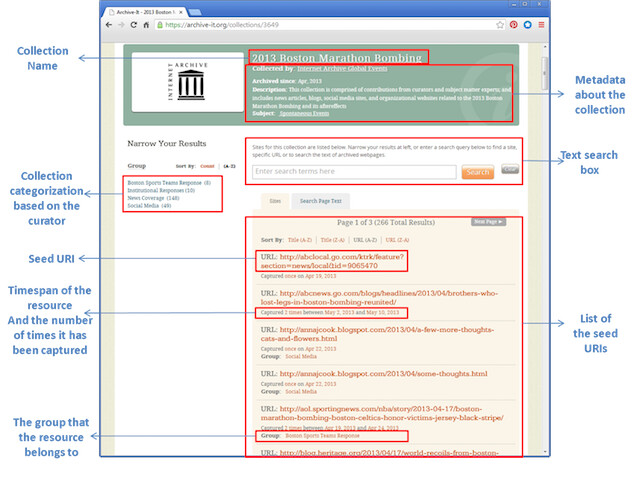The height and width of the screenshot is (480, 637).
Task: Go to browser home icon
Action: [x=146, y=25]
